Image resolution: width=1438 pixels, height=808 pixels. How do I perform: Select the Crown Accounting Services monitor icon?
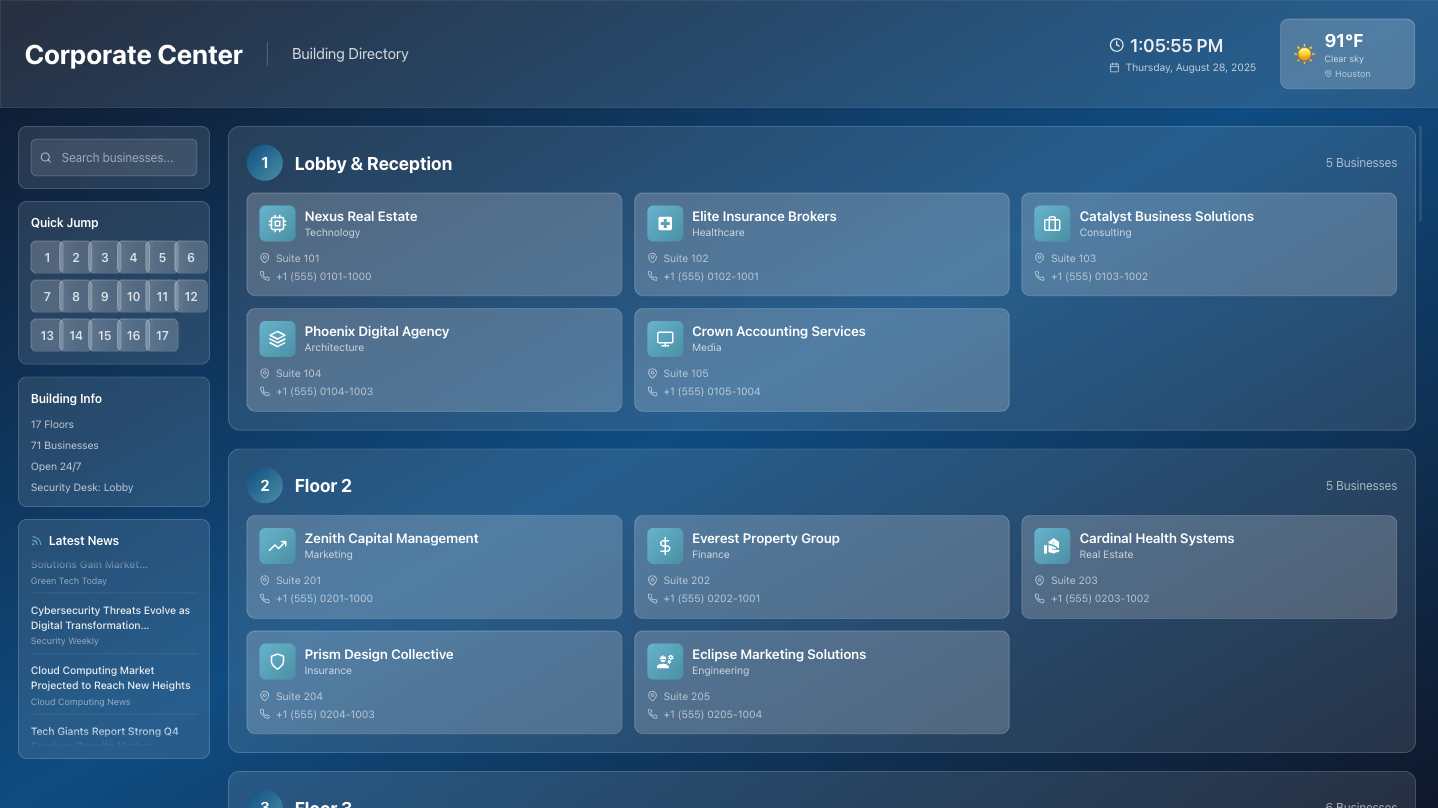665,338
